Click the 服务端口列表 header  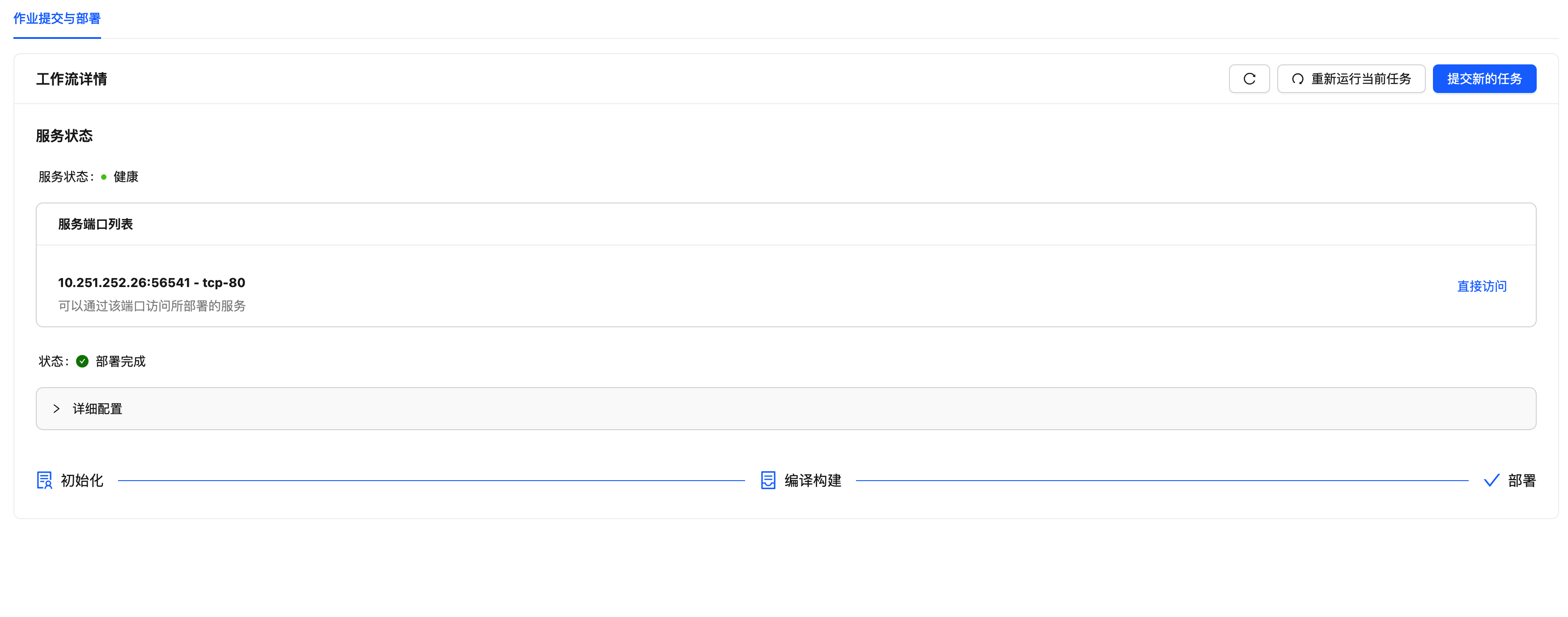pyautogui.click(x=96, y=224)
